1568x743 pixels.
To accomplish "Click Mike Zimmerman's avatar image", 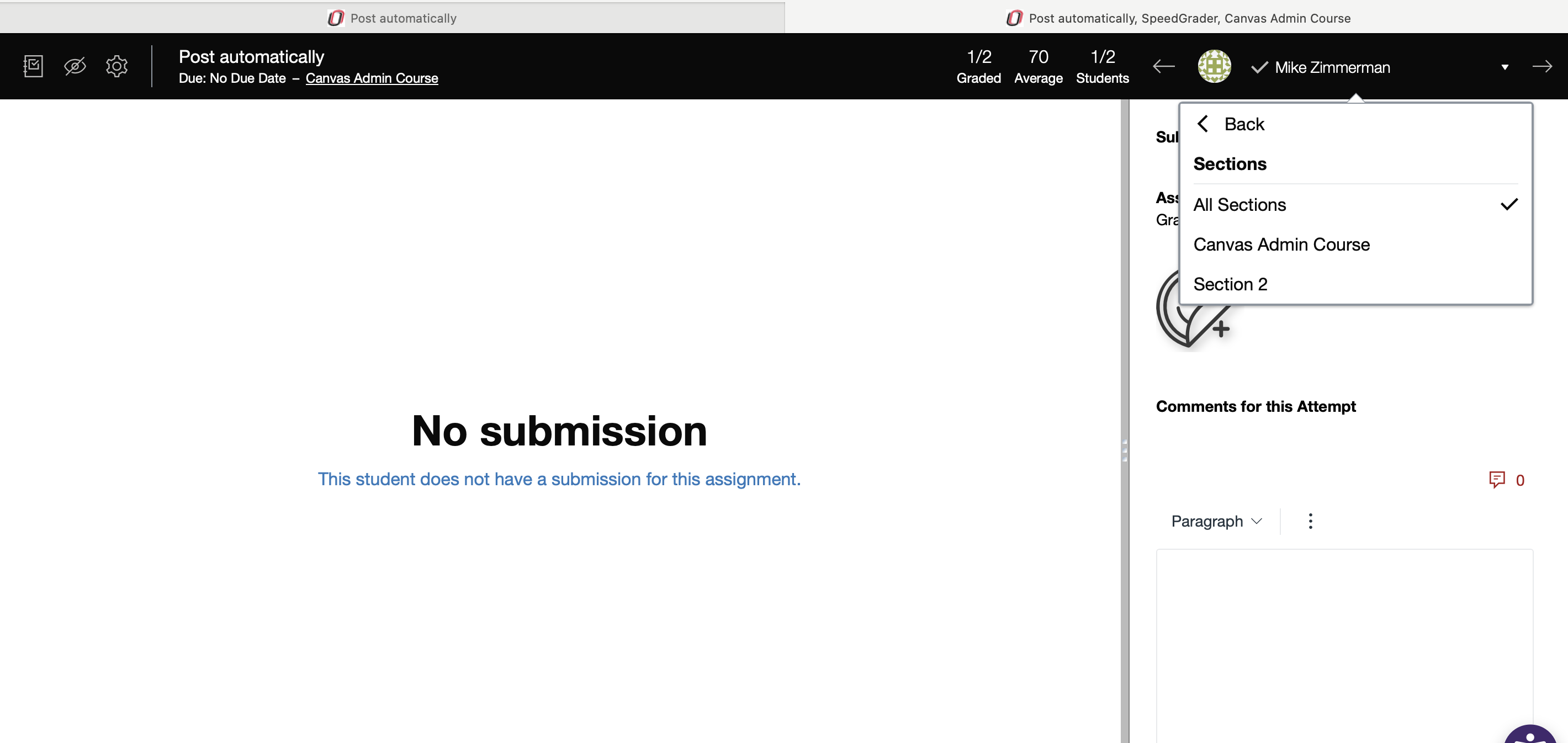I will [x=1214, y=66].
